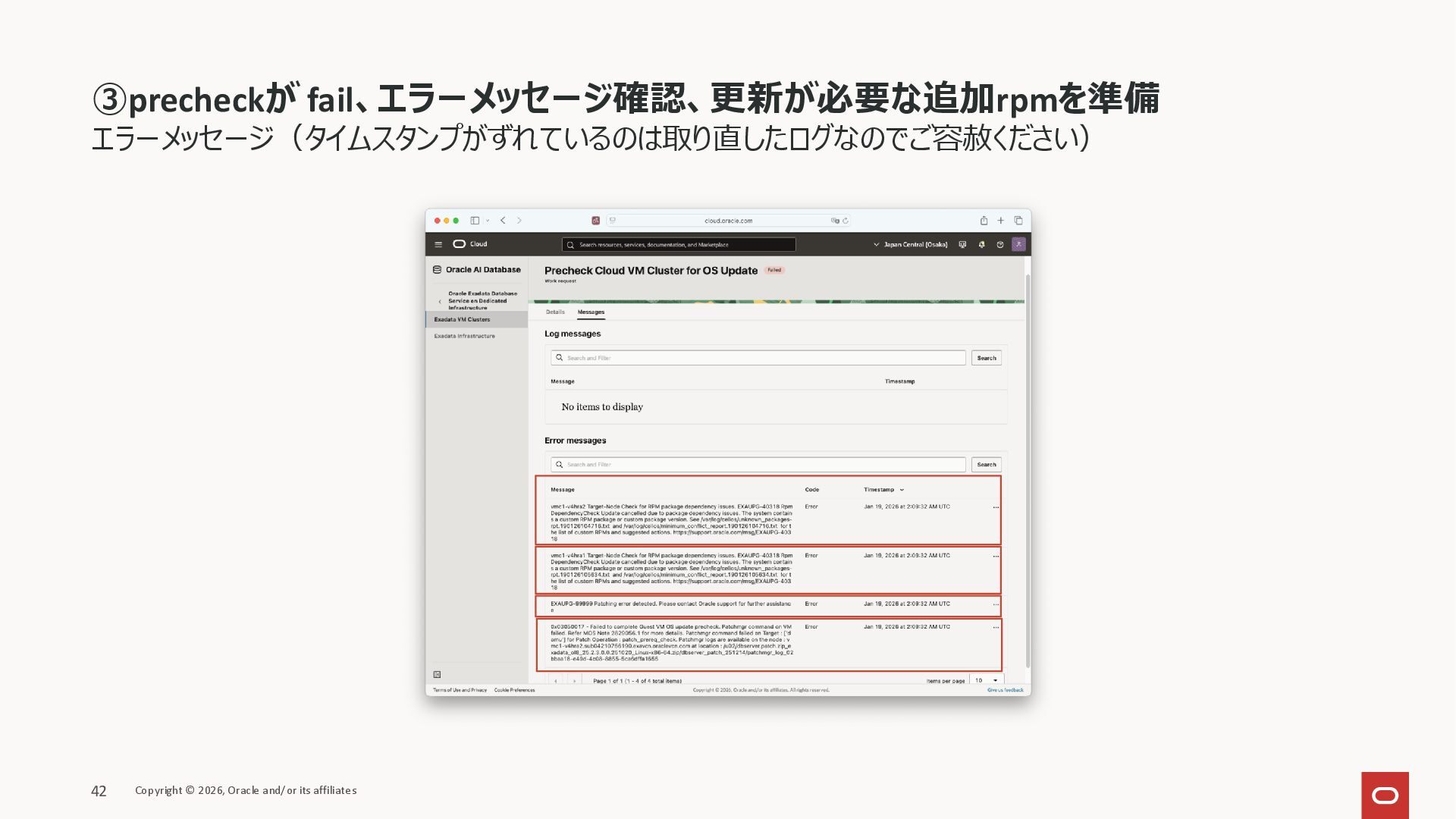Open the user profile avatar menu
This screenshot has width=1456, height=819.
tap(1018, 244)
